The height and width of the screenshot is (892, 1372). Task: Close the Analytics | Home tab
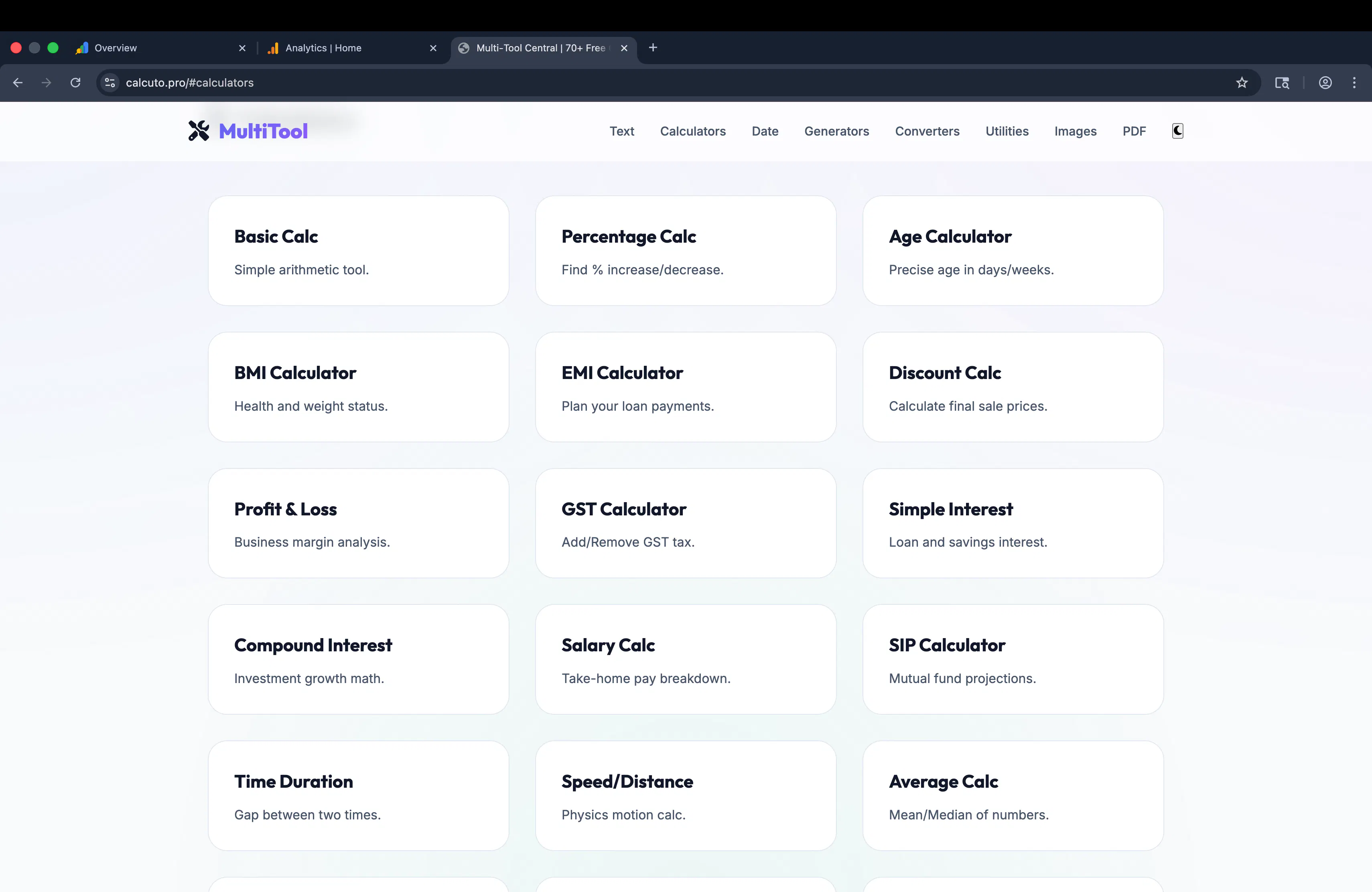(433, 49)
